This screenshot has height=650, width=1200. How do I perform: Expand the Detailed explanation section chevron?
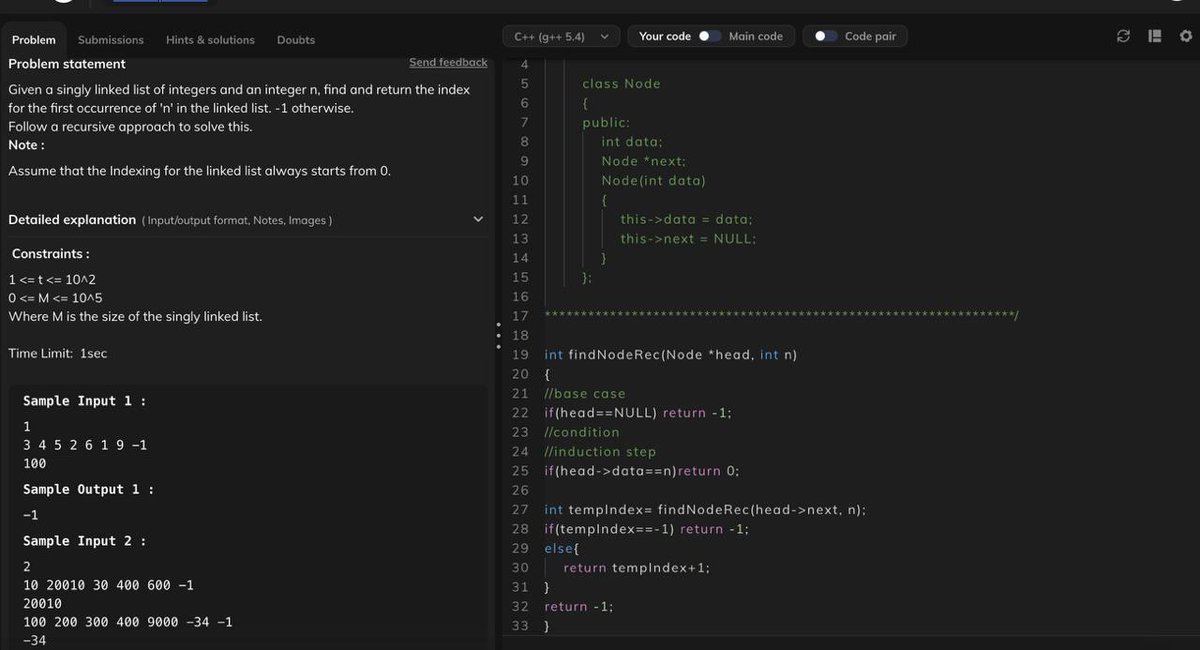(x=478, y=219)
